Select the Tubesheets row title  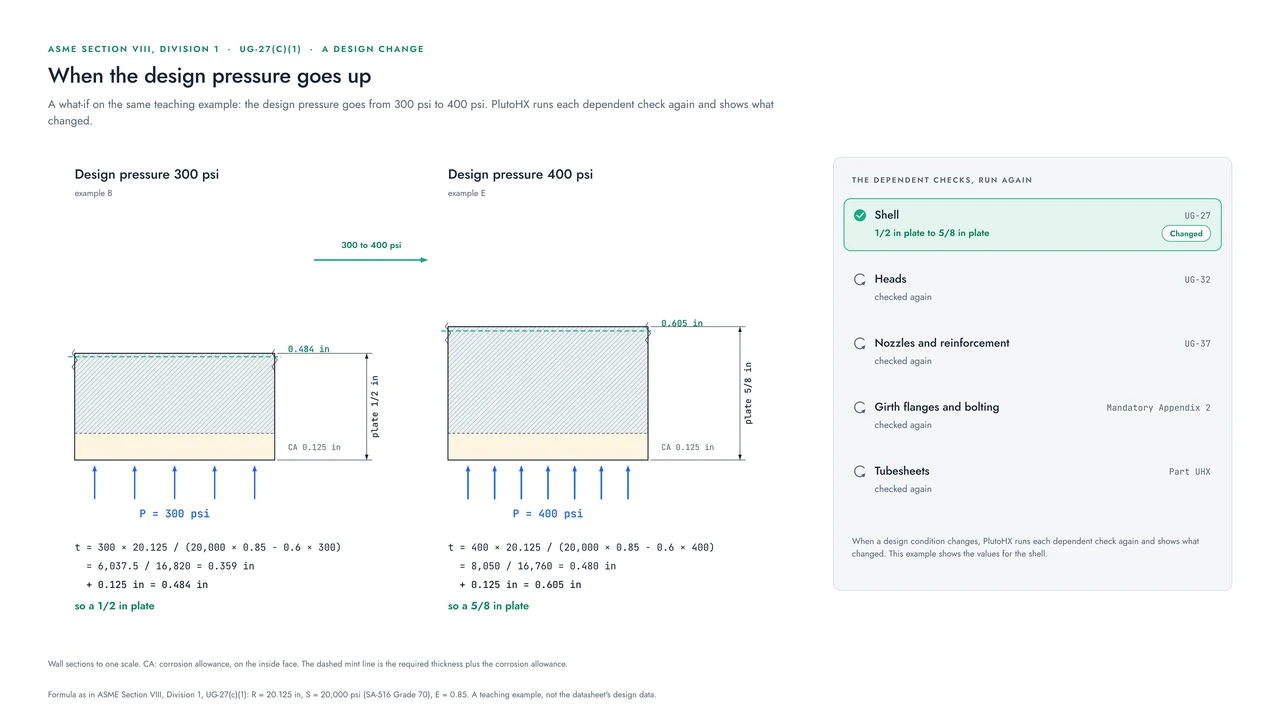[901, 471]
